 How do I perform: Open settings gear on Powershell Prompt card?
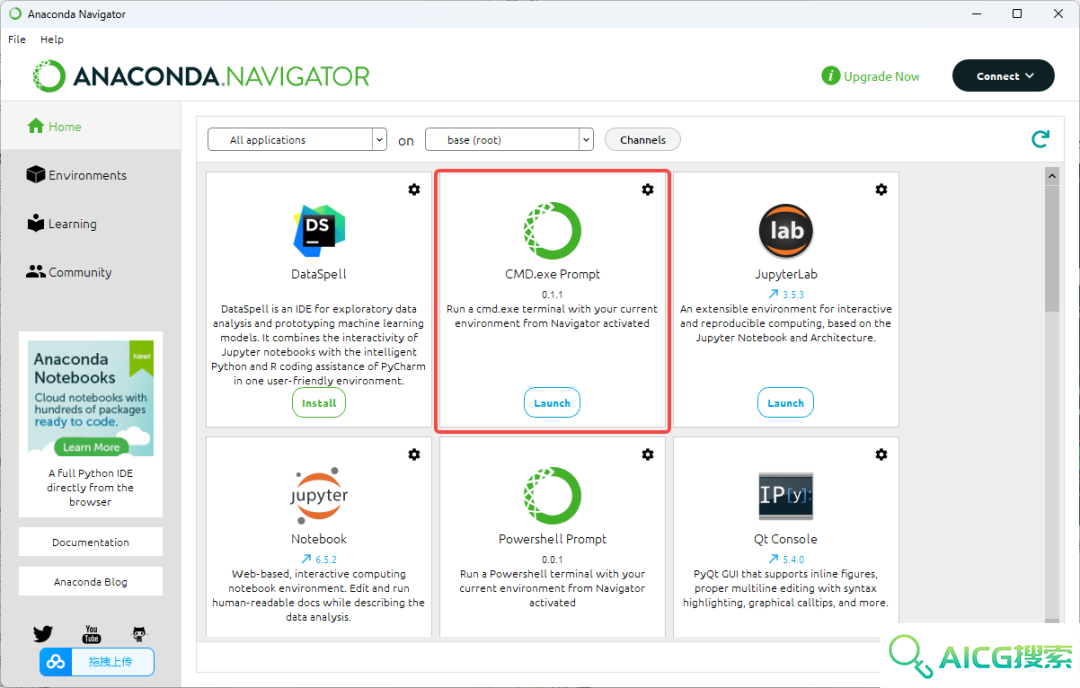coord(647,455)
